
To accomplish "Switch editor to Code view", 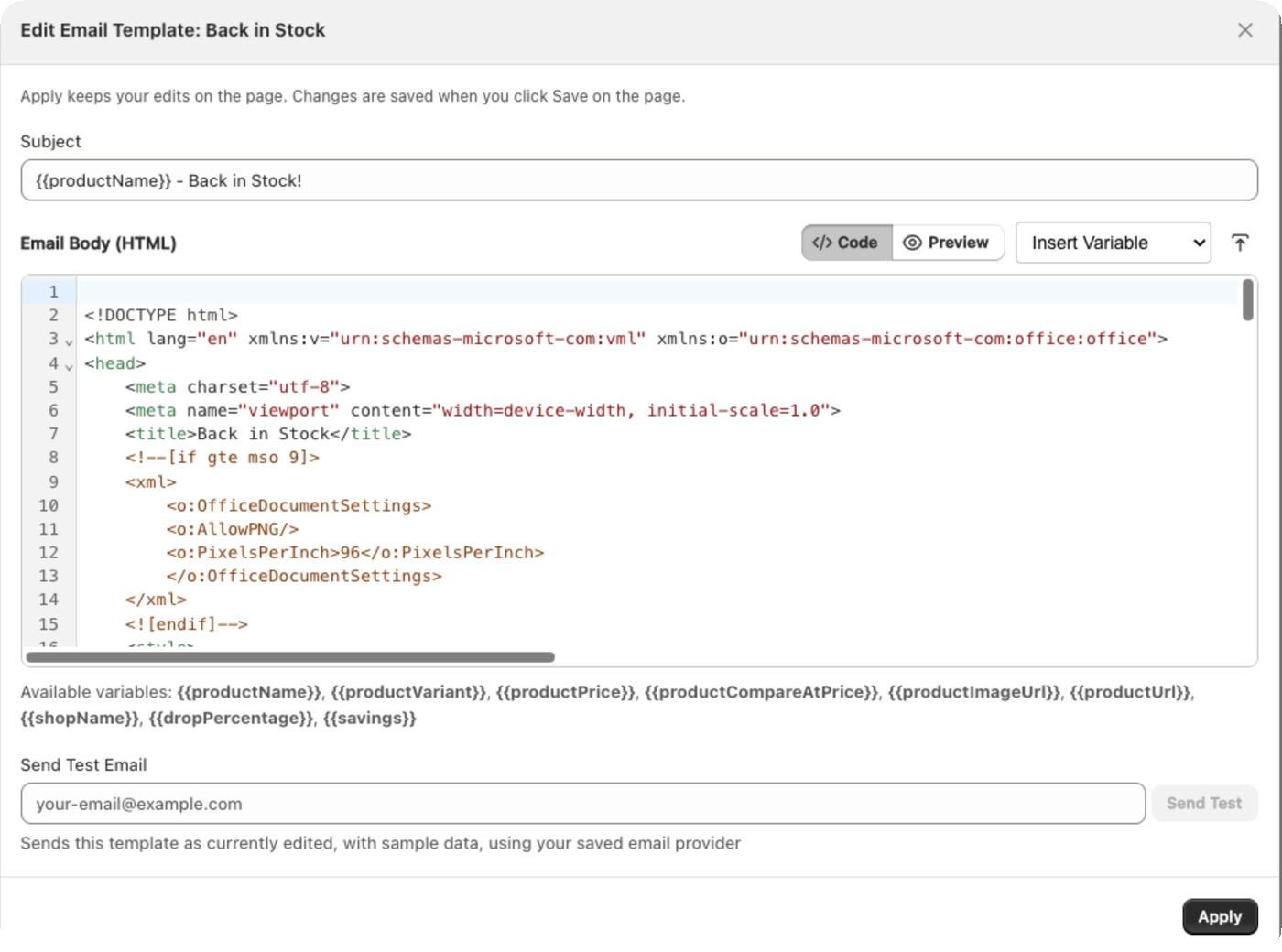I will [x=846, y=243].
